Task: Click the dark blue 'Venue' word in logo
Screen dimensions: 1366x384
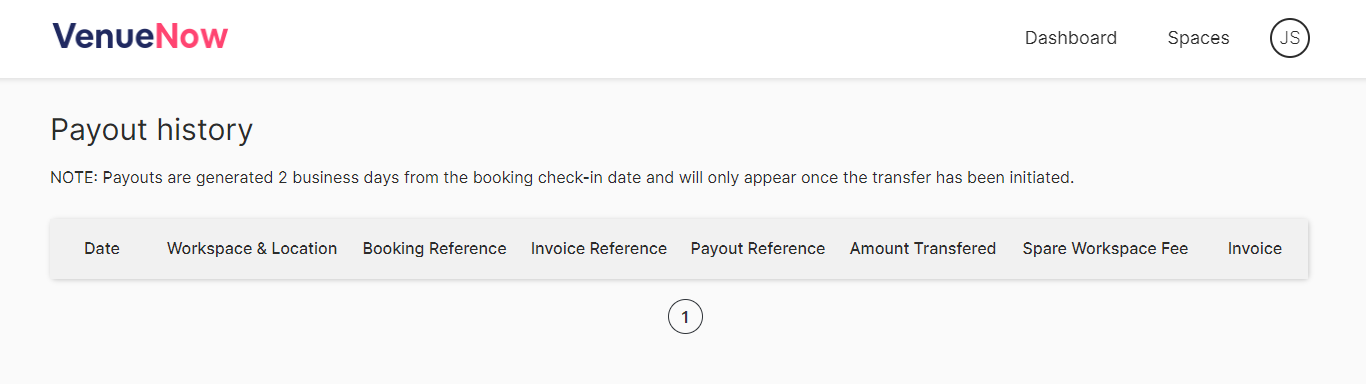Action: [104, 37]
